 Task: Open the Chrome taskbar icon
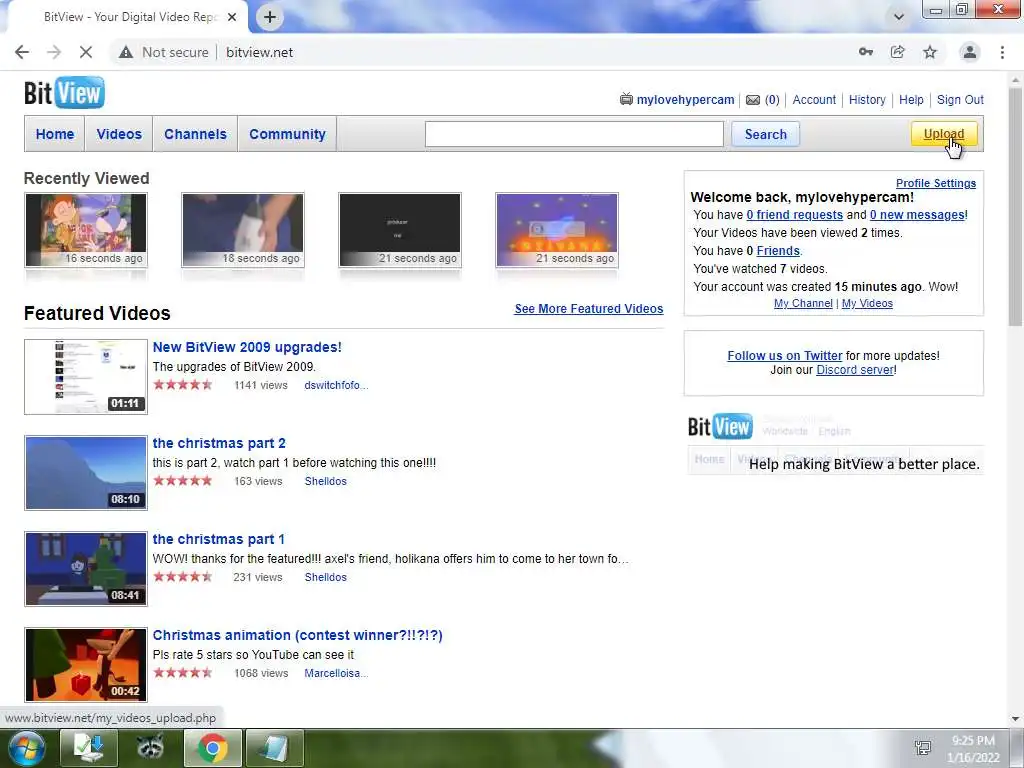coord(212,748)
